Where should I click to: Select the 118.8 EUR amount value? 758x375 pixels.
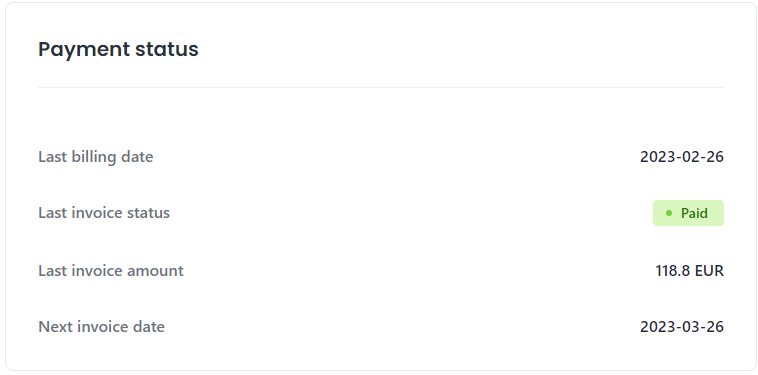(690, 271)
